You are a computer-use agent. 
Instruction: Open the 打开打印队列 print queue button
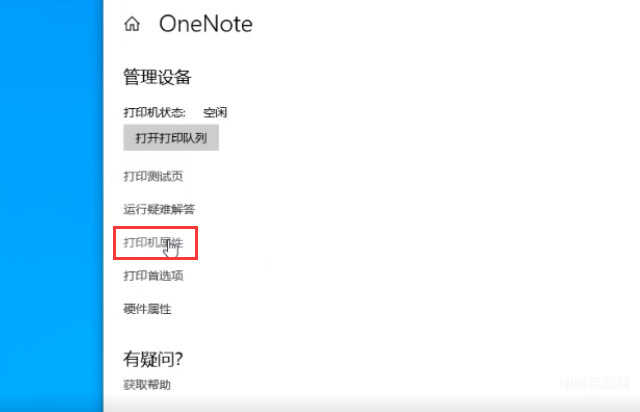pos(171,138)
